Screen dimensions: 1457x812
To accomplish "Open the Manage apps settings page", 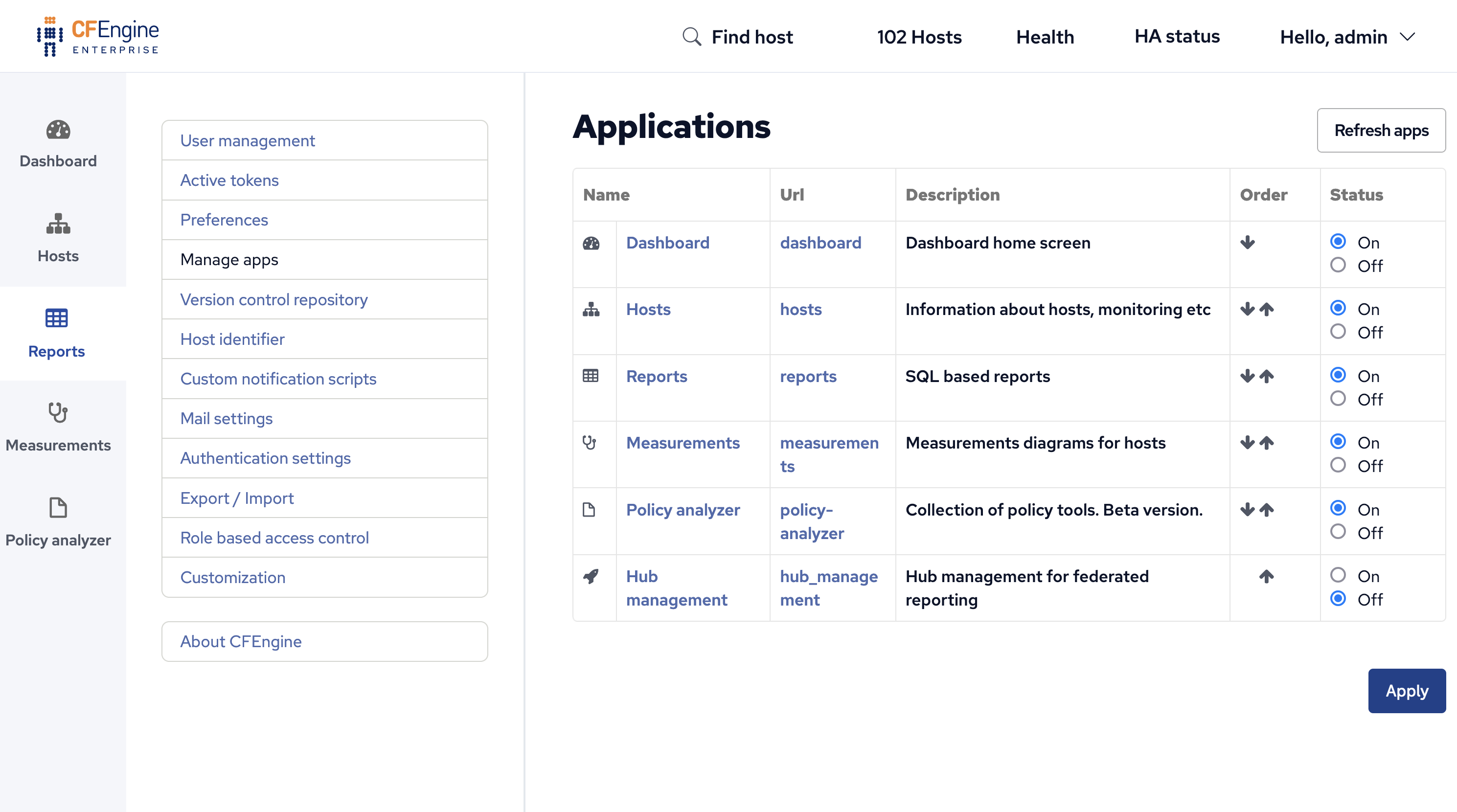I will click(229, 260).
